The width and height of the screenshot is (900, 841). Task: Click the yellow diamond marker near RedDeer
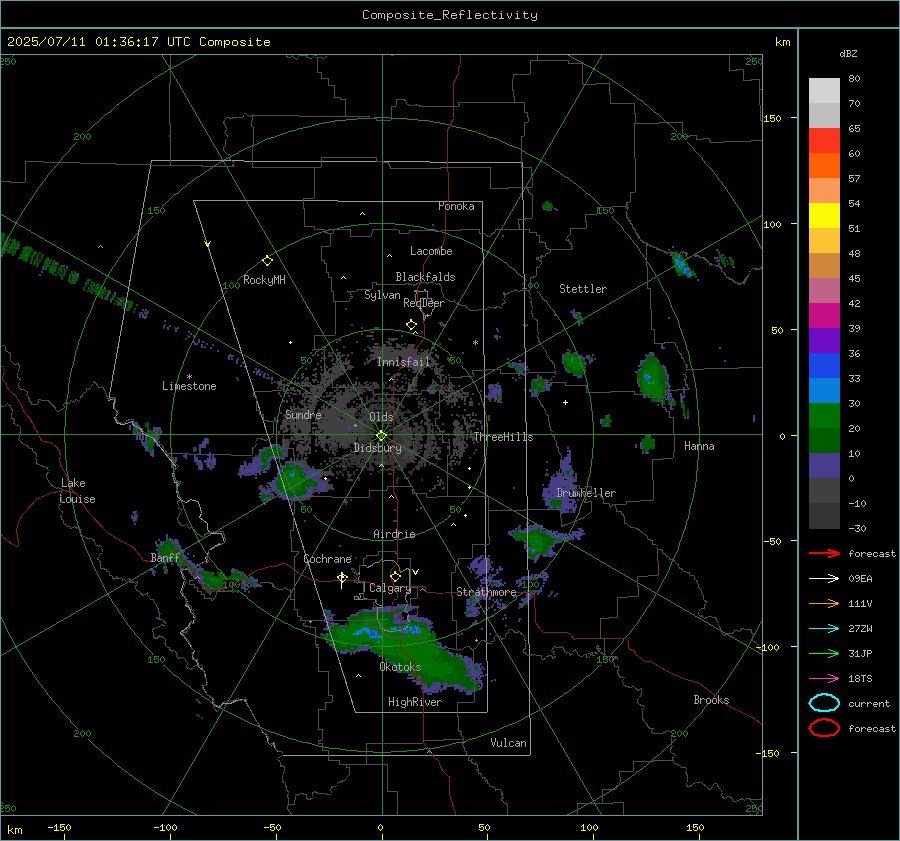(x=412, y=325)
